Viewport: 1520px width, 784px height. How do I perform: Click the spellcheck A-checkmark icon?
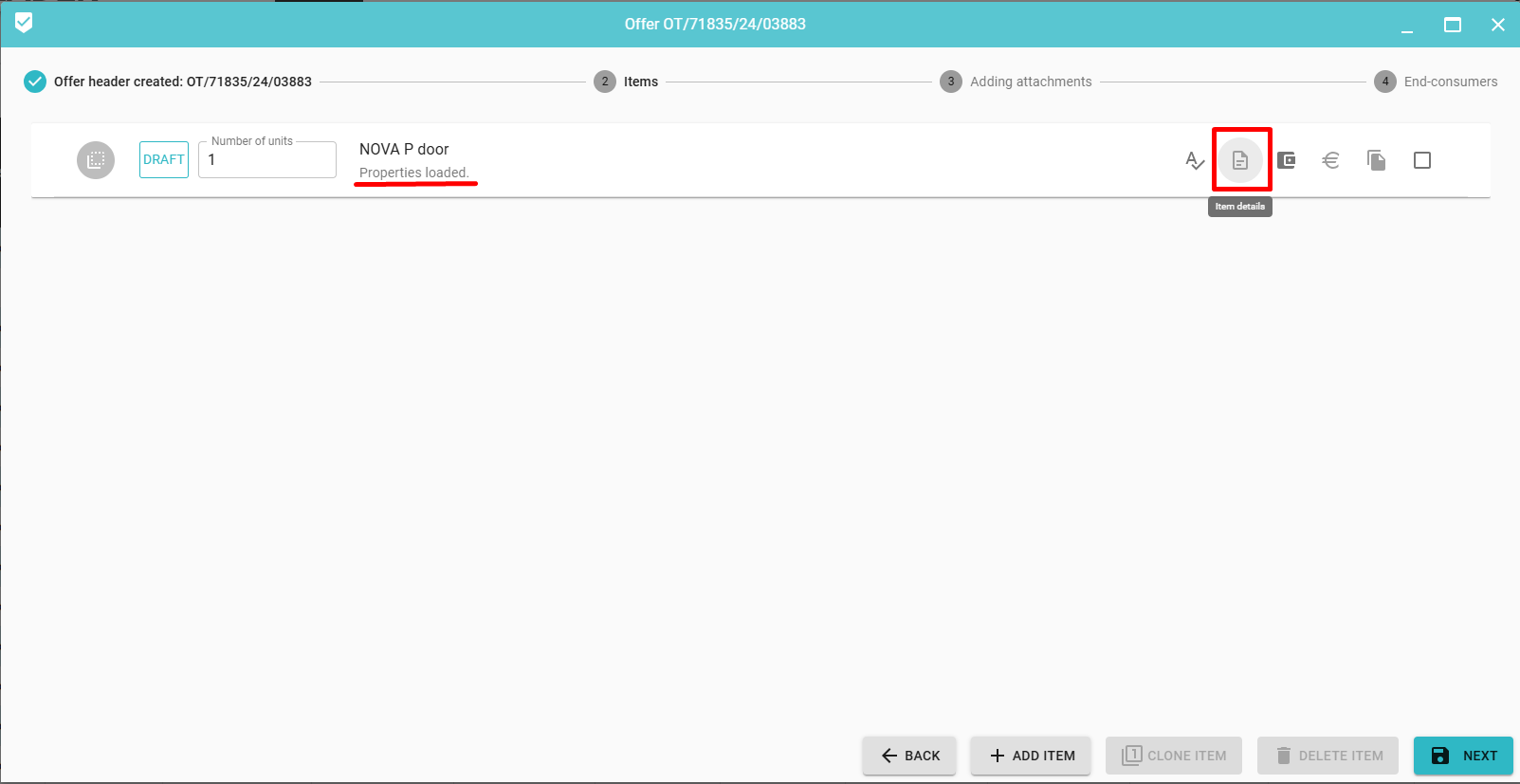point(1195,160)
